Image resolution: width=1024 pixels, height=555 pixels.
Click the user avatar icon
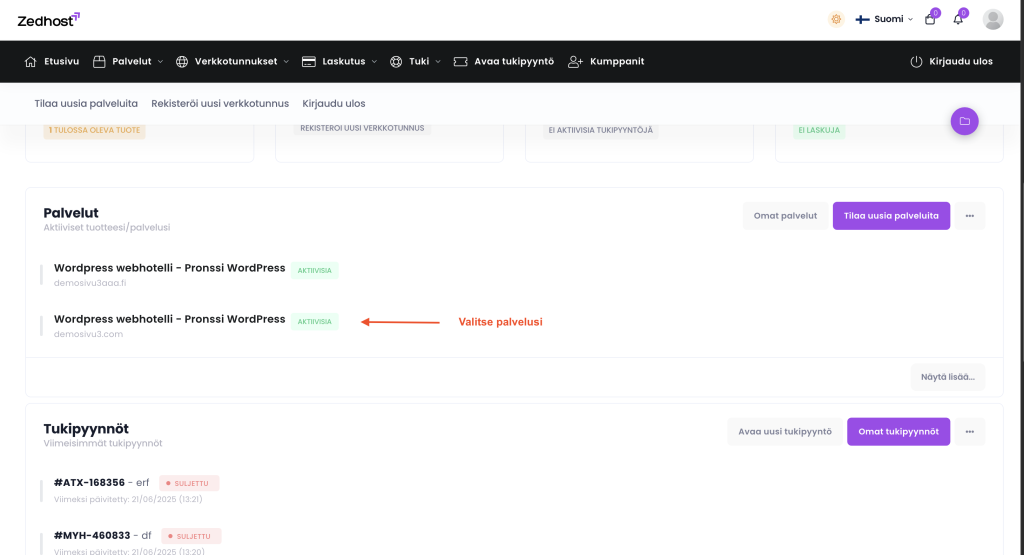coord(993,19)
